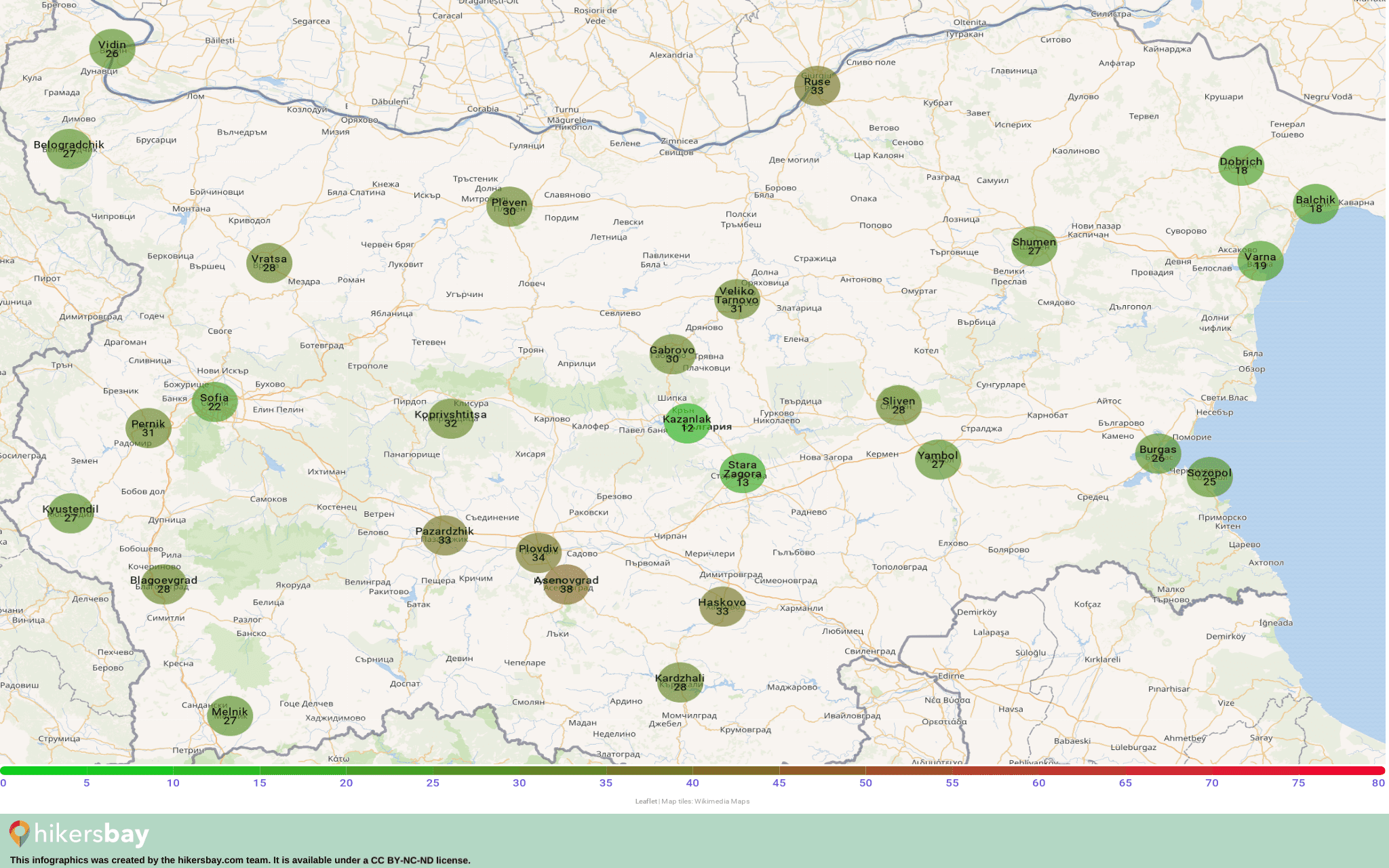Select the Kardzhali marker showing 28
Viewport: 1389px width, 868px height.
point(680,681)
